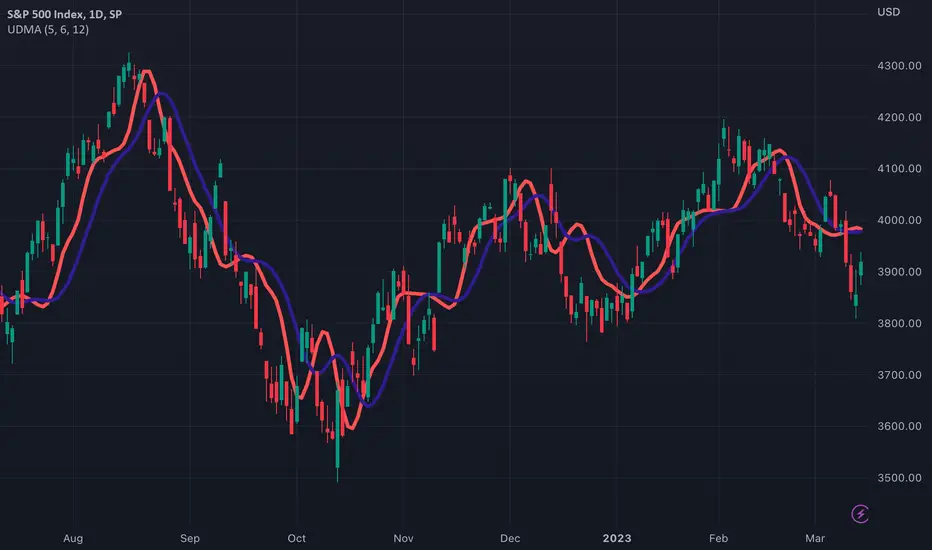Click the 3600.00 price axis label
The image size is (932, 550).
(x=899, y=426)
